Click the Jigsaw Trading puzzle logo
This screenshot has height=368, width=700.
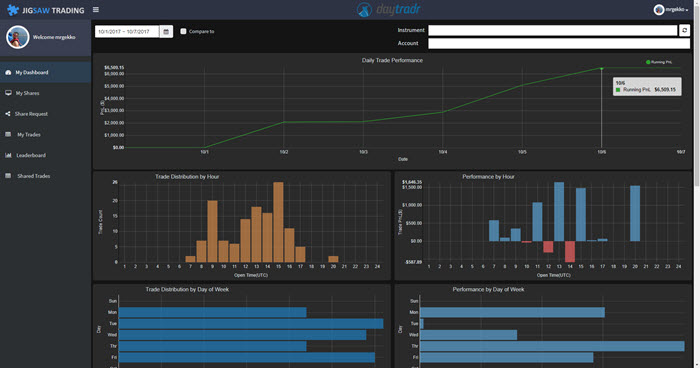13,10
